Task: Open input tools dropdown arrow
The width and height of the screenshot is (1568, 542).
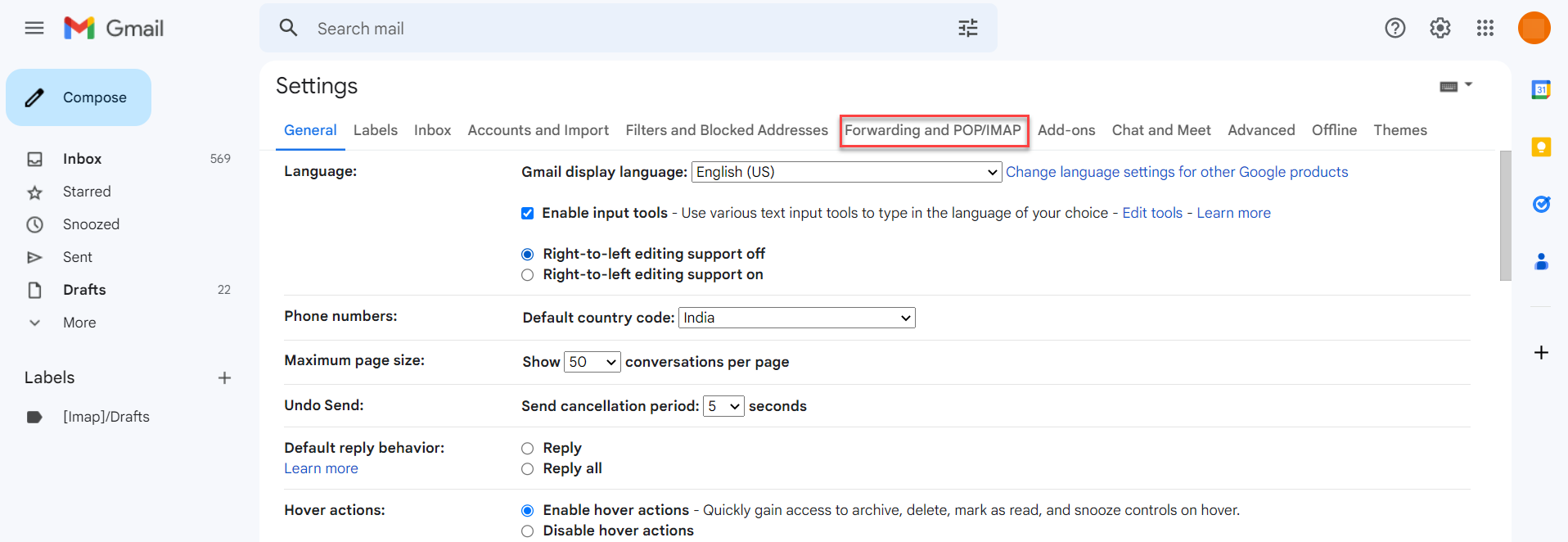Action: 1468,84
